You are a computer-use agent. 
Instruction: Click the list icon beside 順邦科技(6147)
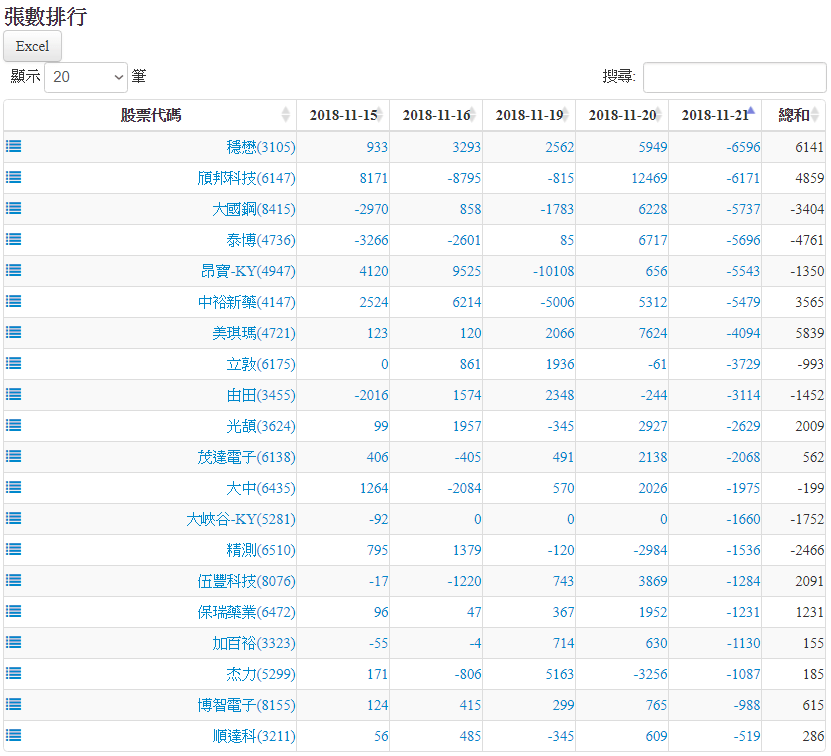(14, 177)
